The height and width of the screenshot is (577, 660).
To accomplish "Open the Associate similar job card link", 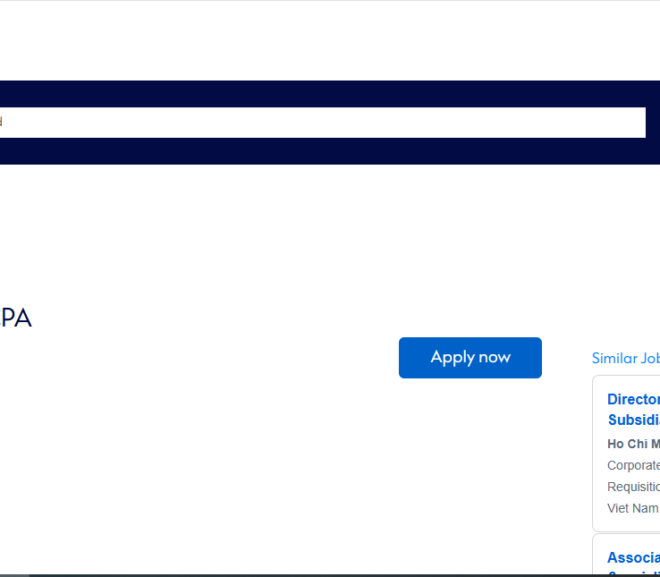I will 633,562.
